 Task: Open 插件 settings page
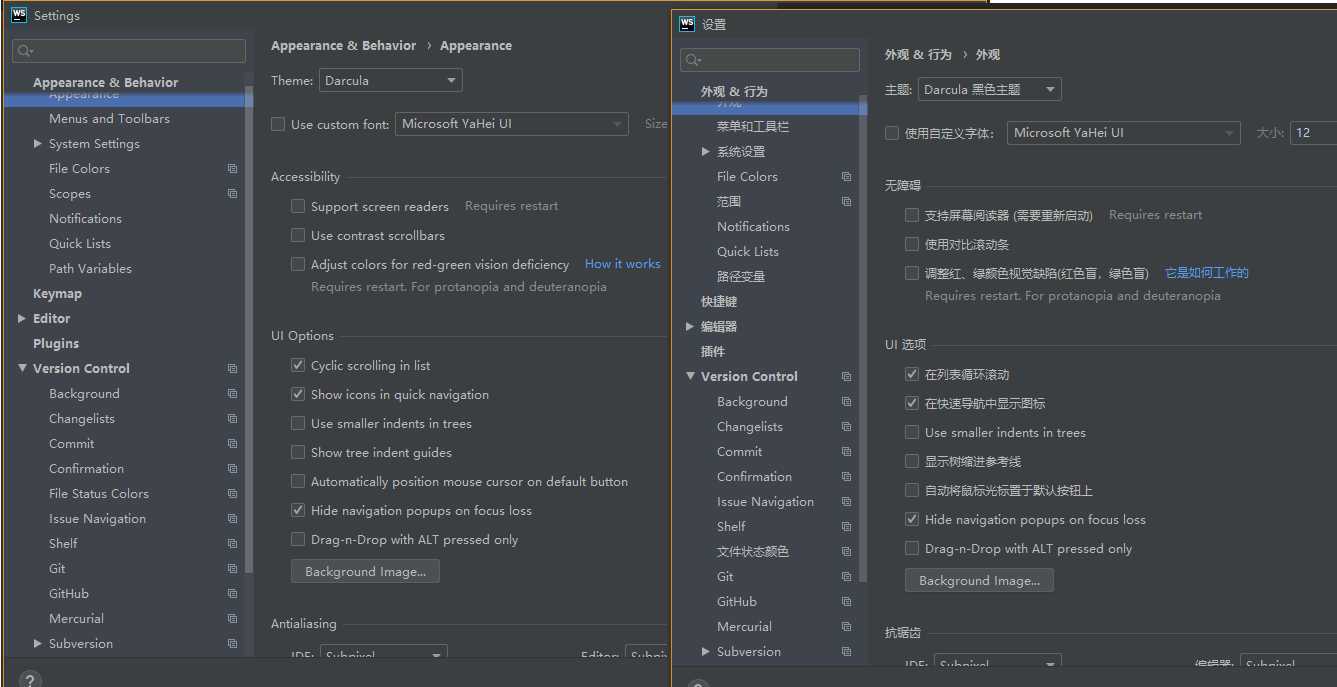pyautogui.click(x=713, y=352)
